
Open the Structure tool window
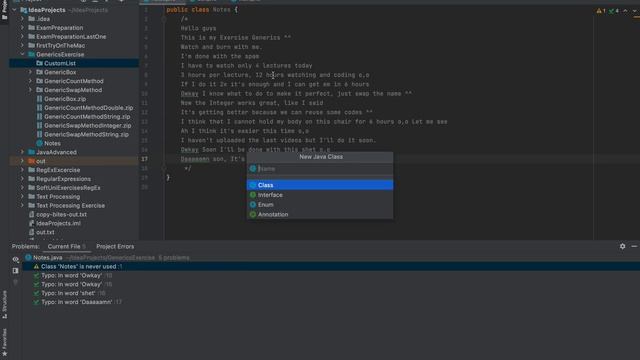point(4,304)
